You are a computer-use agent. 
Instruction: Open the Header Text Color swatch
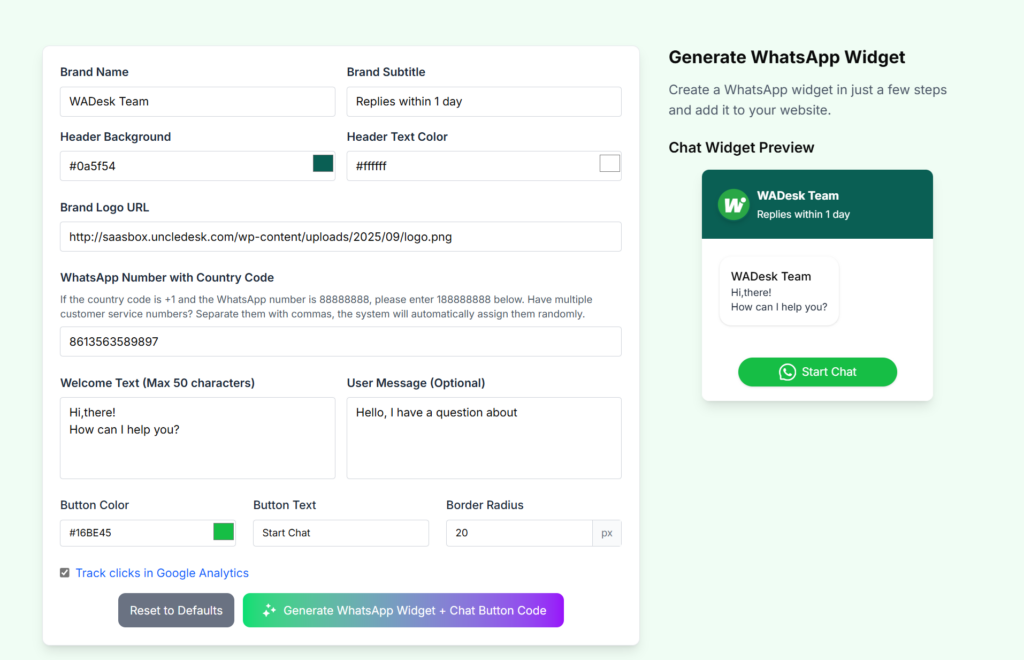609,164
